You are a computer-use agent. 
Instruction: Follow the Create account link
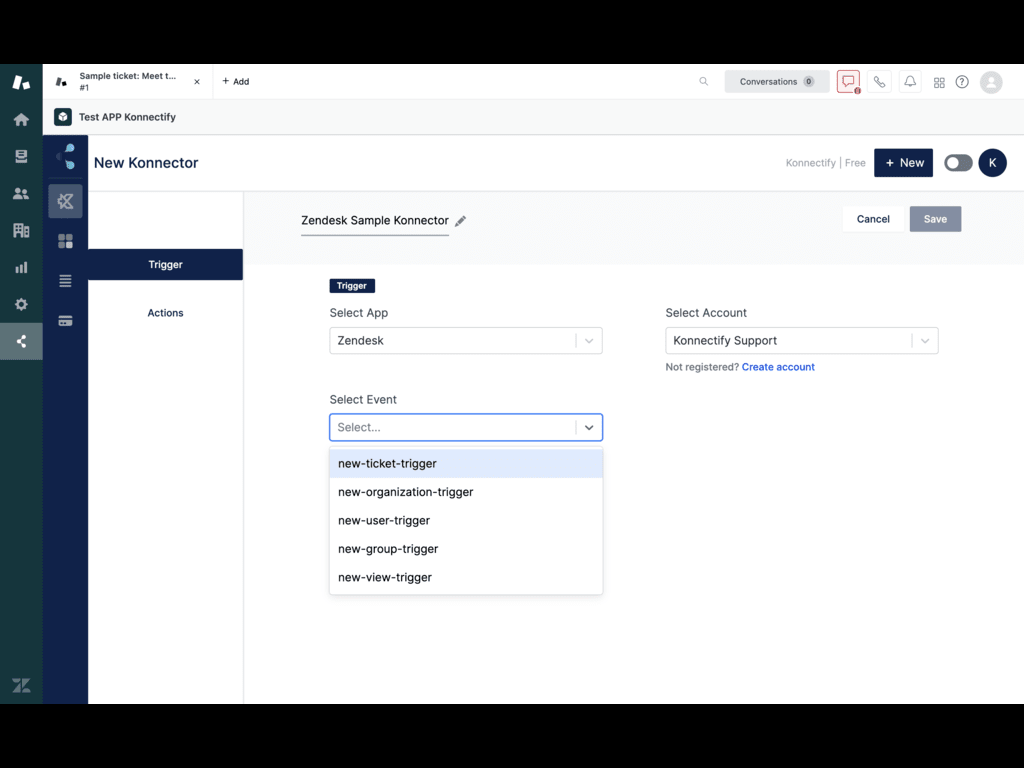pos(778,367)
